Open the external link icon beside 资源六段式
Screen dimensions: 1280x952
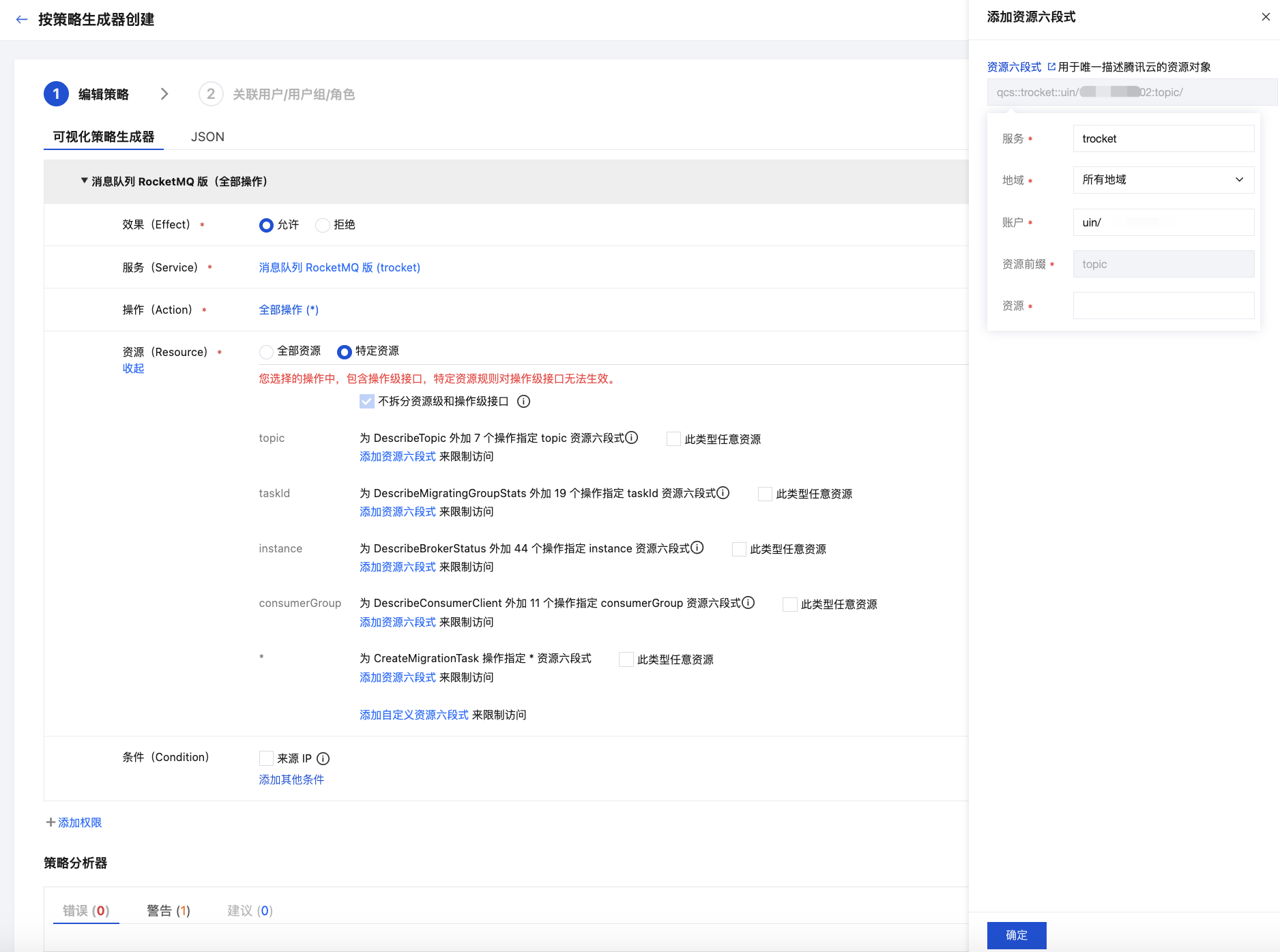pos(1051,67)
